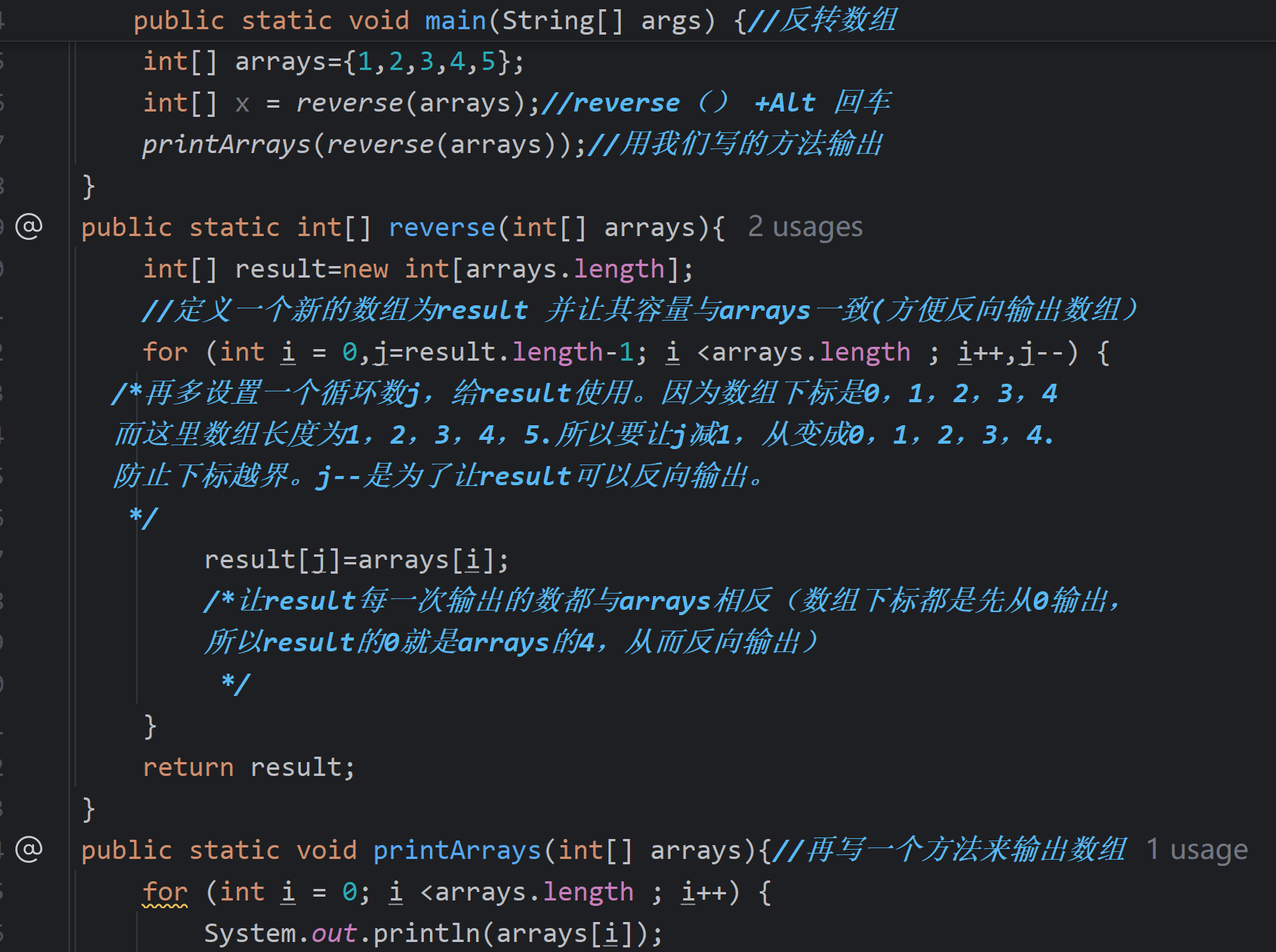This screenshot has height=952, width=1276.
Task: Click the @ gutter icon beside printArrays method
Action: [29, 850]
